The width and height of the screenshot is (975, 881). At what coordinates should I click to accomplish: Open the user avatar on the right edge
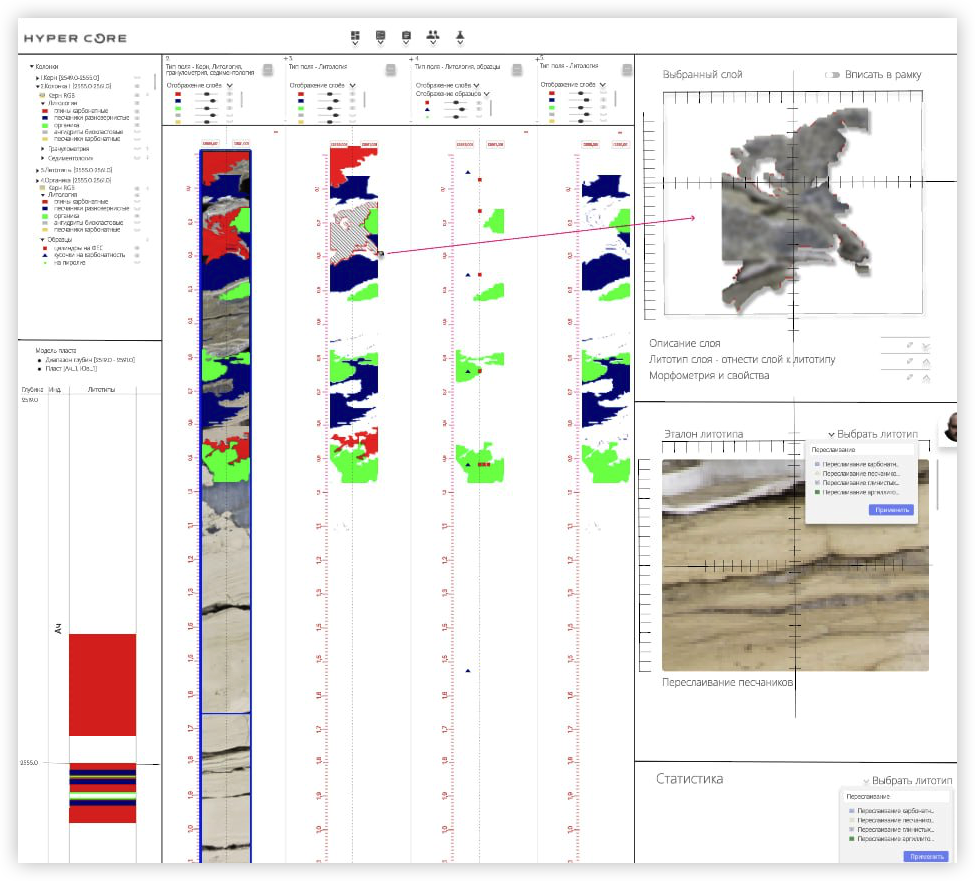pyautogui.click(x=950, y=428)
